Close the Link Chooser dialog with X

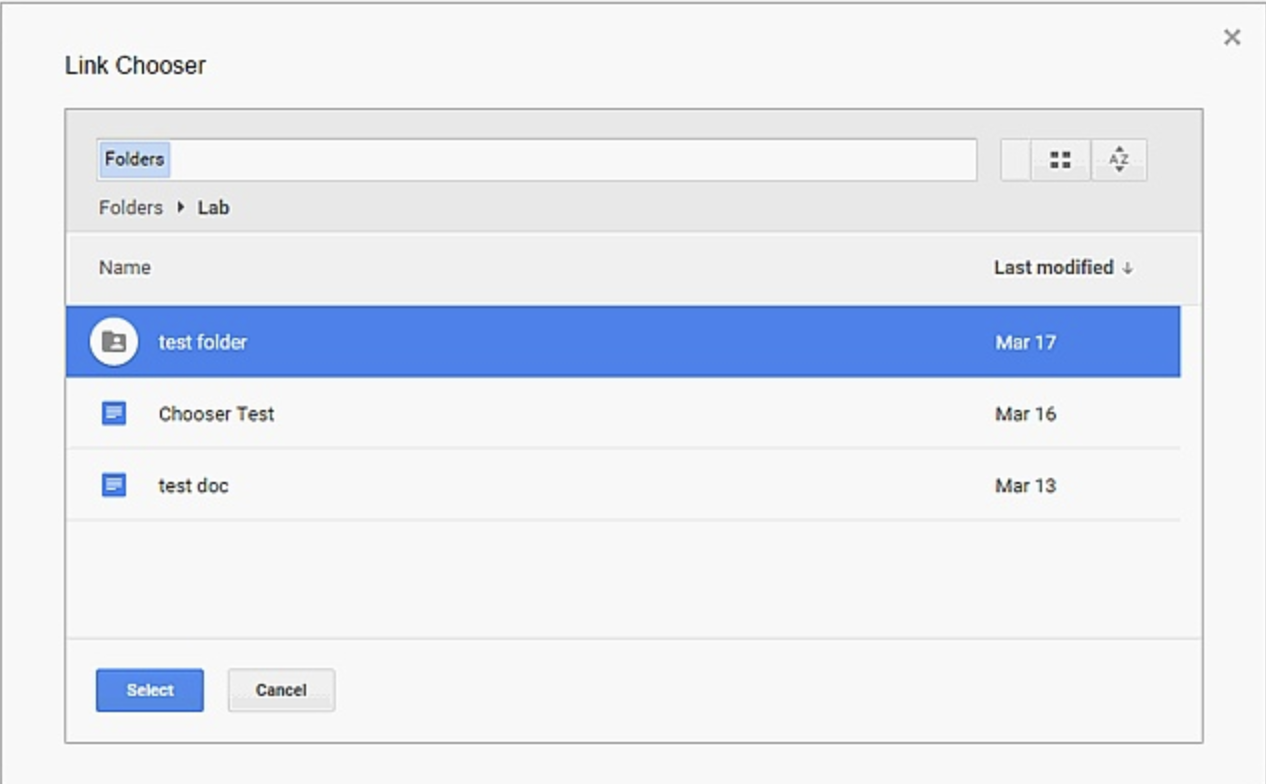pyautogui.click(x=1232, y=38)
